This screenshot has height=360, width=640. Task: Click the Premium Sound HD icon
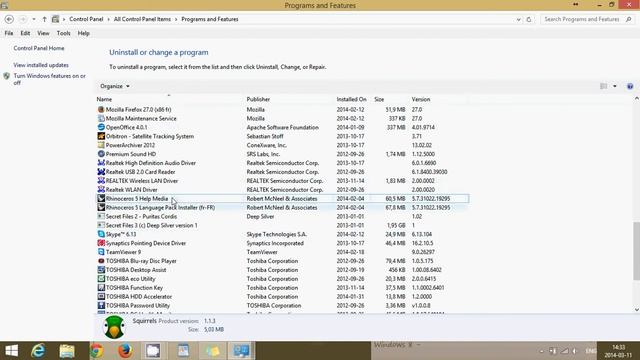pyautogui.click(x=101, y=154)
